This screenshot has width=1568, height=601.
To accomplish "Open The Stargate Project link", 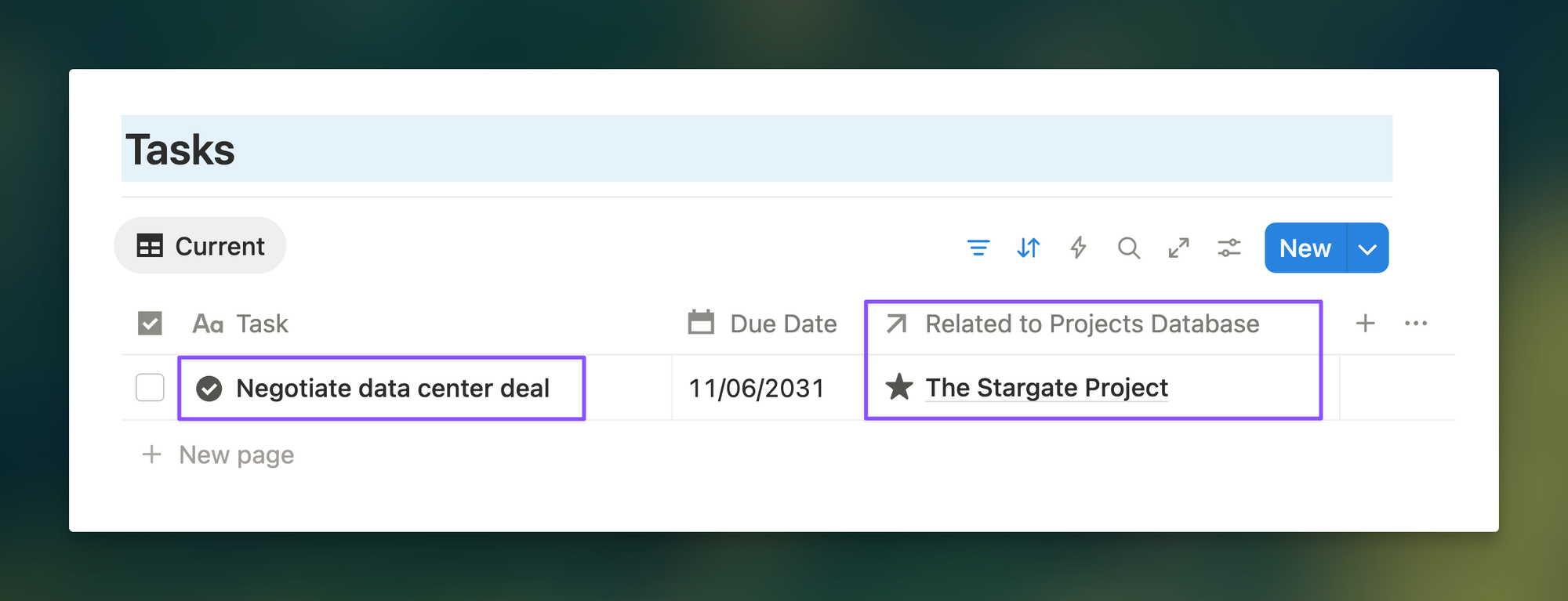I will pyautogui.click(x=1046, y=388).
